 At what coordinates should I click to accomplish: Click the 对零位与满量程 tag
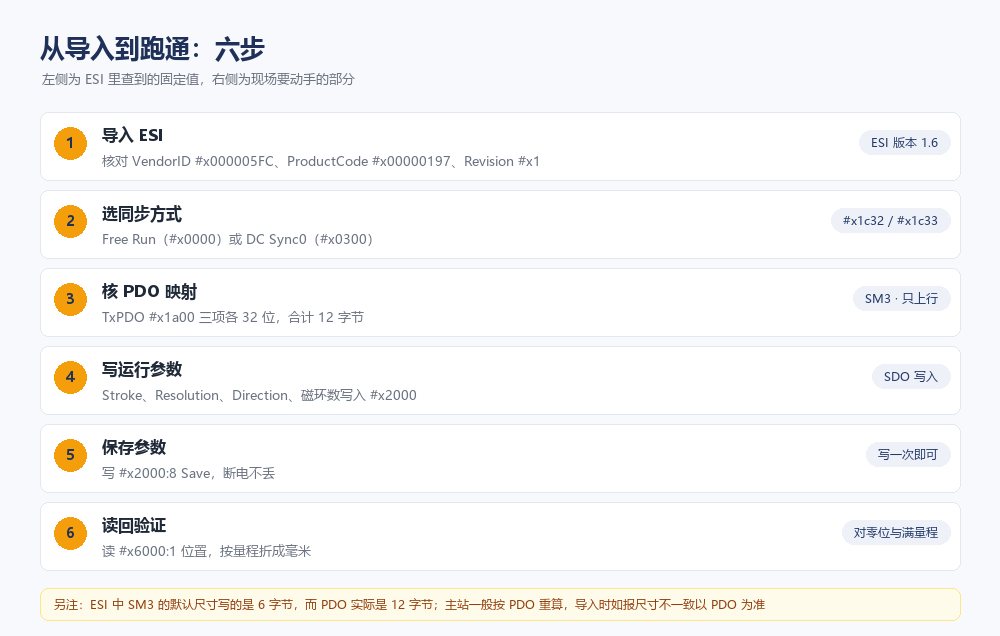pyautogui.click(x=895, y=533)
